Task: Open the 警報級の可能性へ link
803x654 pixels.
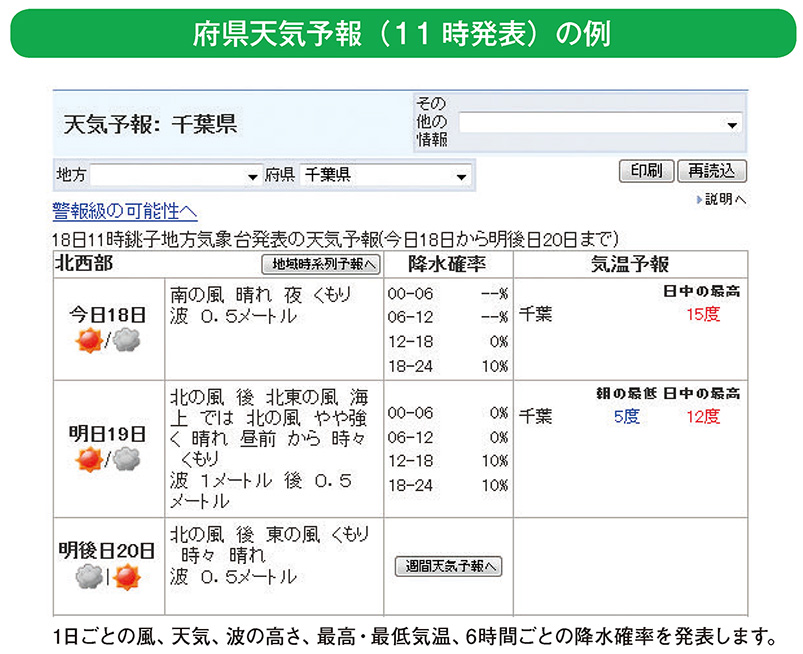Action: pos(123,209)
